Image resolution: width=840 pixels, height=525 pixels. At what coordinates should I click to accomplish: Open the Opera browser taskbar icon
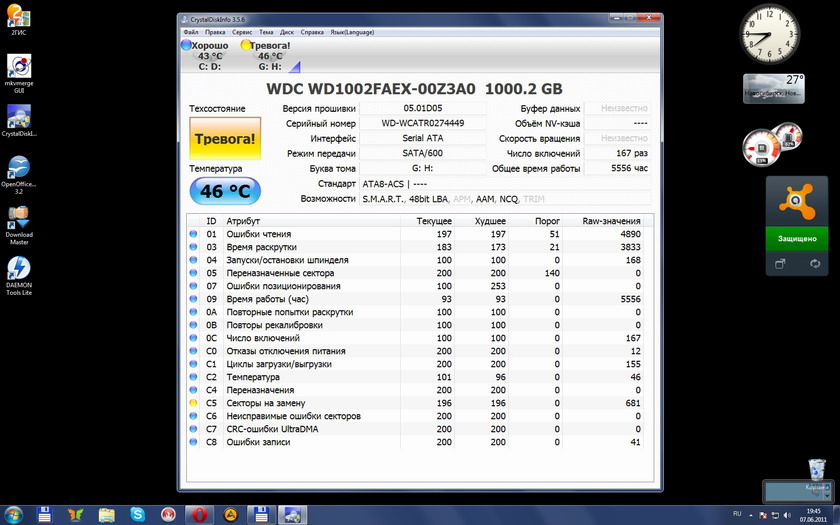[199, 515]
